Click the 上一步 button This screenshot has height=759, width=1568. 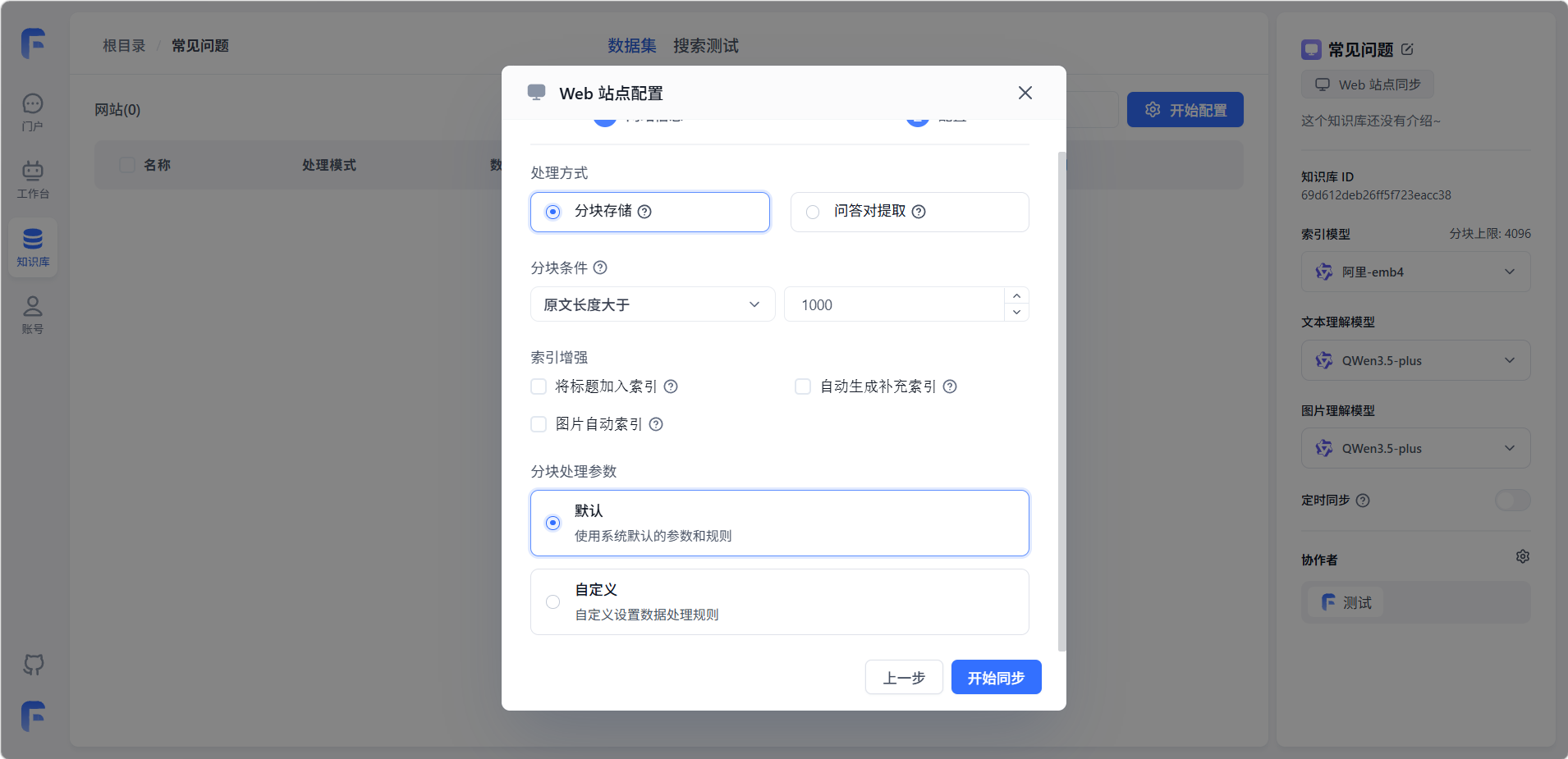[x=903, y=678]
